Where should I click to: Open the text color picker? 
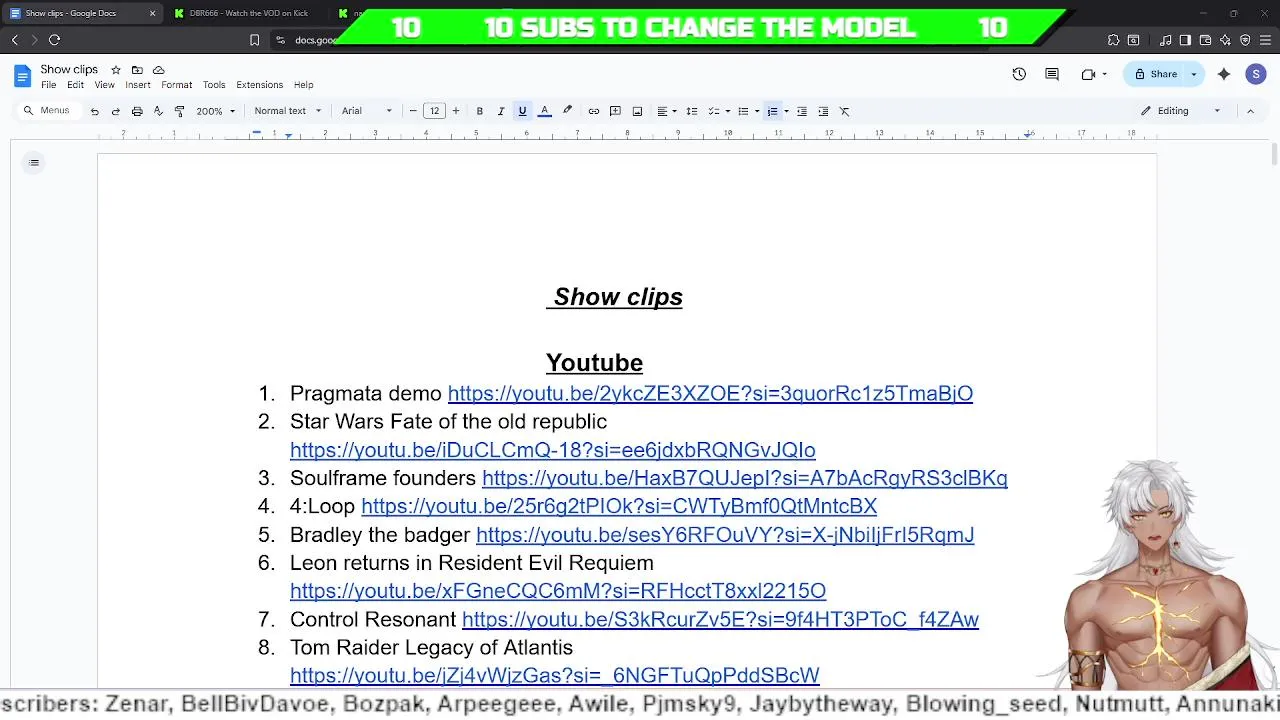pyautogui.click(x=545, y=111)
